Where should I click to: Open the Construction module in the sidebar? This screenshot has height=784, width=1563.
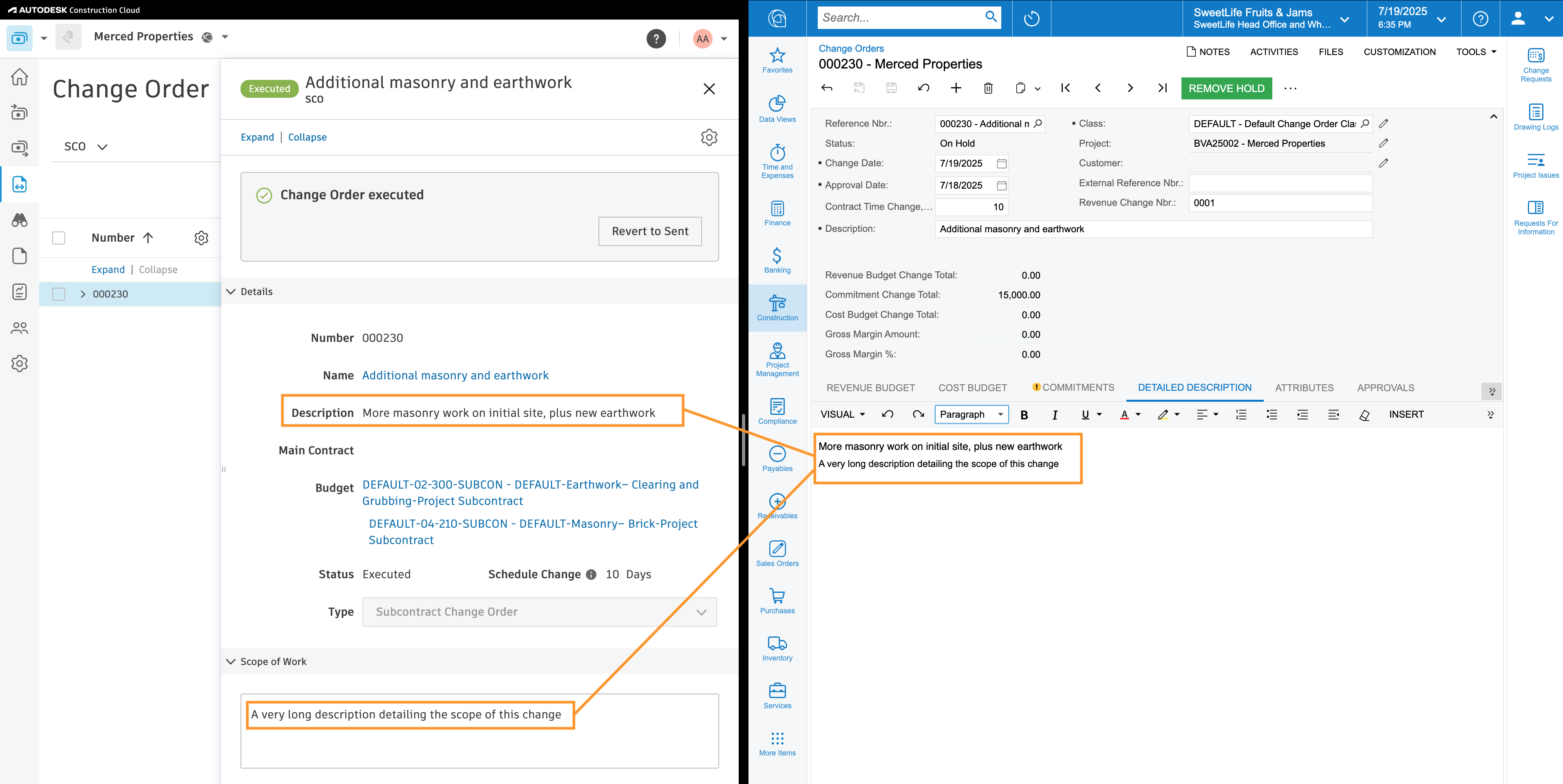click(777, 307)
